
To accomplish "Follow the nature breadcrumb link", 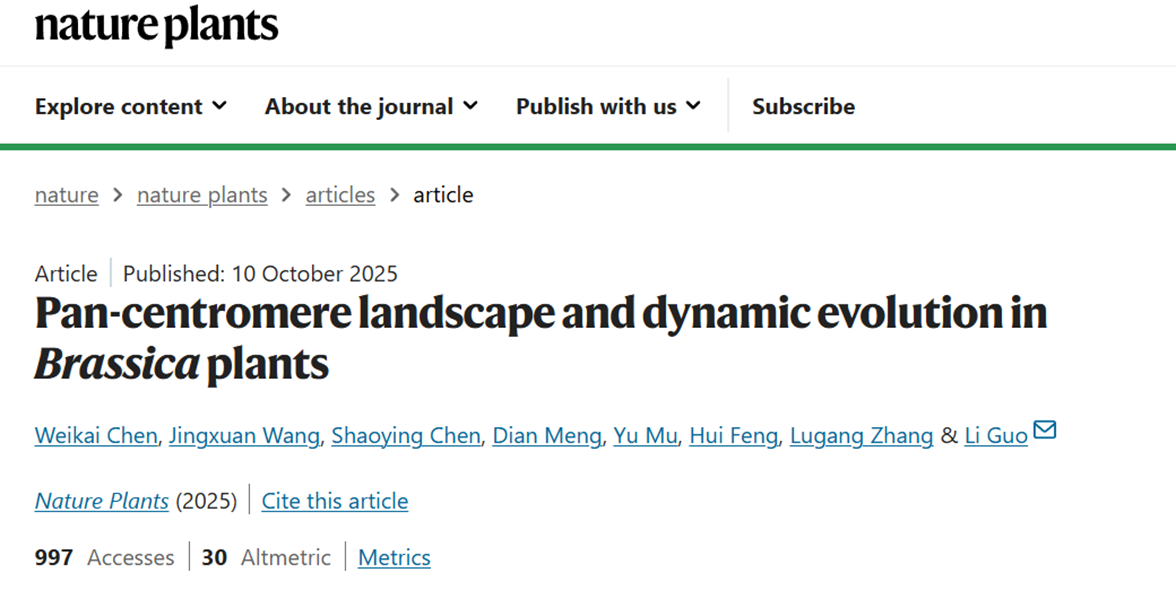I will pyautogui.click(x=66, y=195).
